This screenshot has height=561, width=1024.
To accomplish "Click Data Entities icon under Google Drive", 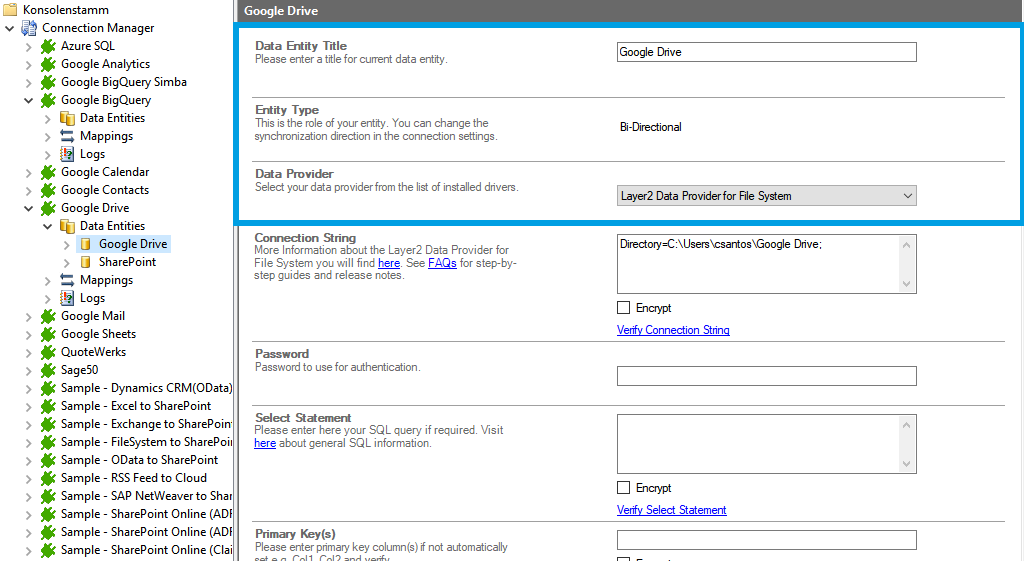I will coord(67,226).
